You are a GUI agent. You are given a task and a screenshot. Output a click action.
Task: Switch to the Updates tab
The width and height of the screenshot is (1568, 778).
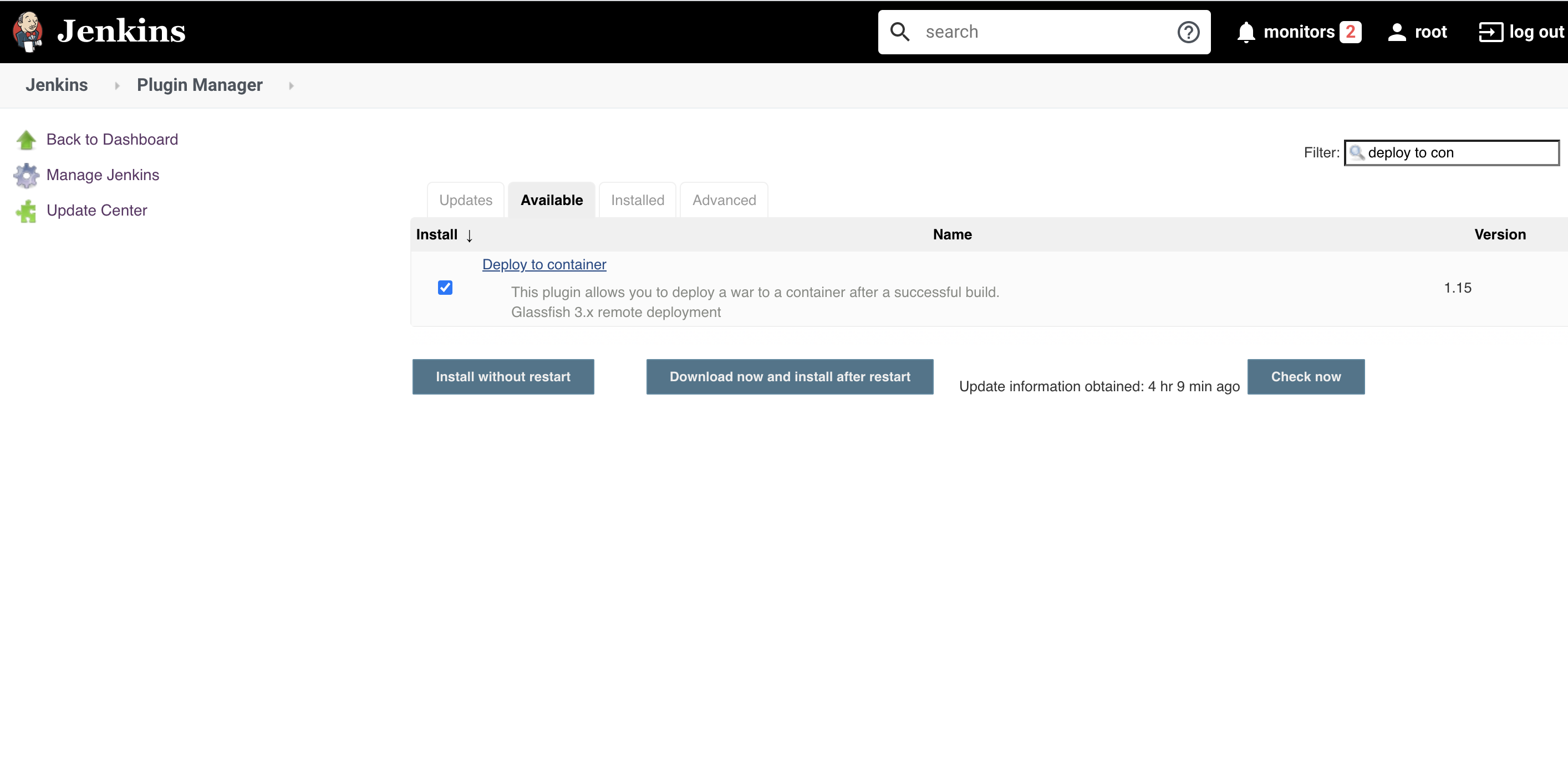466,200
